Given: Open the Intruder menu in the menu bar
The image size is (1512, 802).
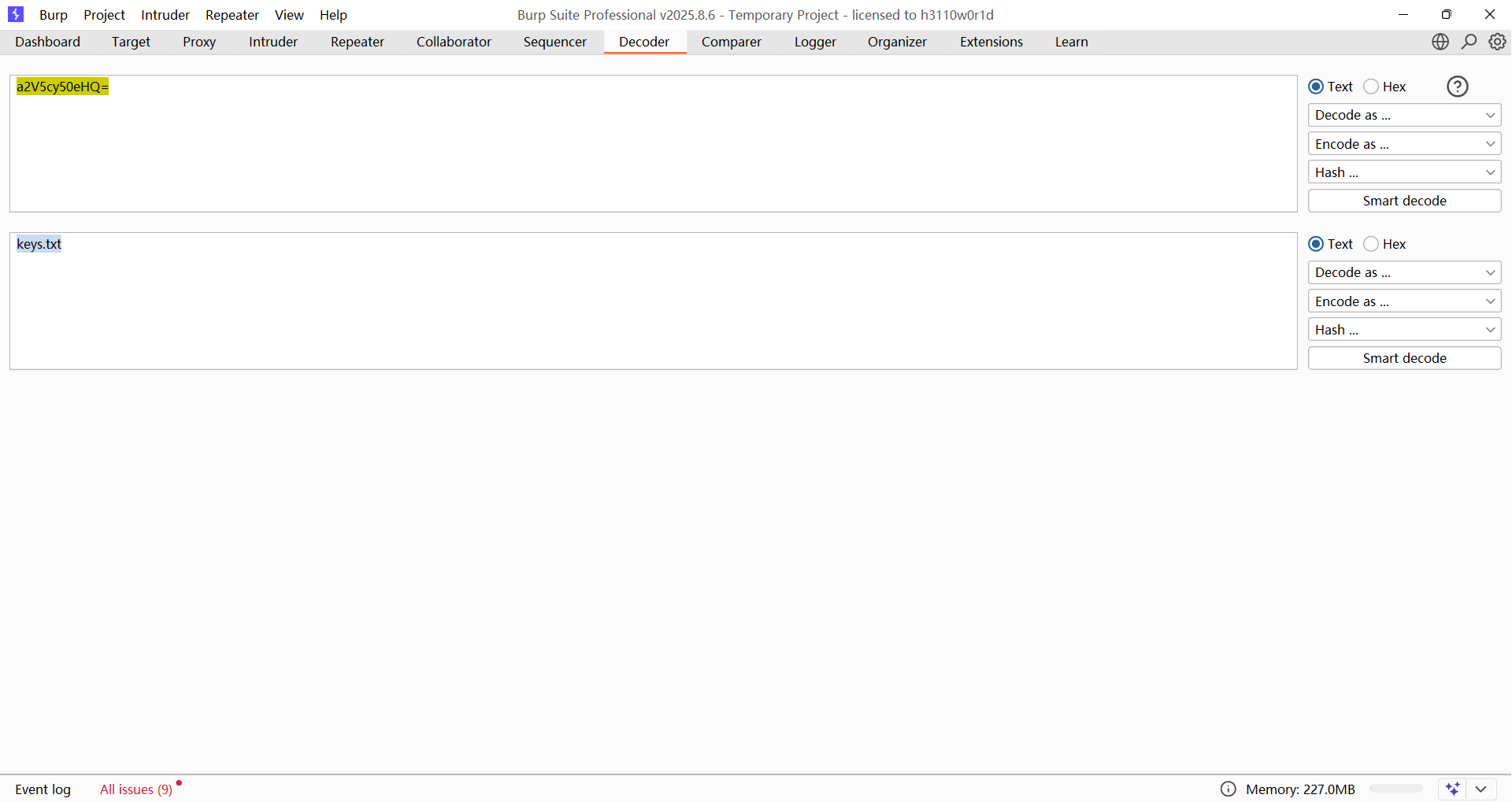Looking at the screenshot, I should [165, 15].
